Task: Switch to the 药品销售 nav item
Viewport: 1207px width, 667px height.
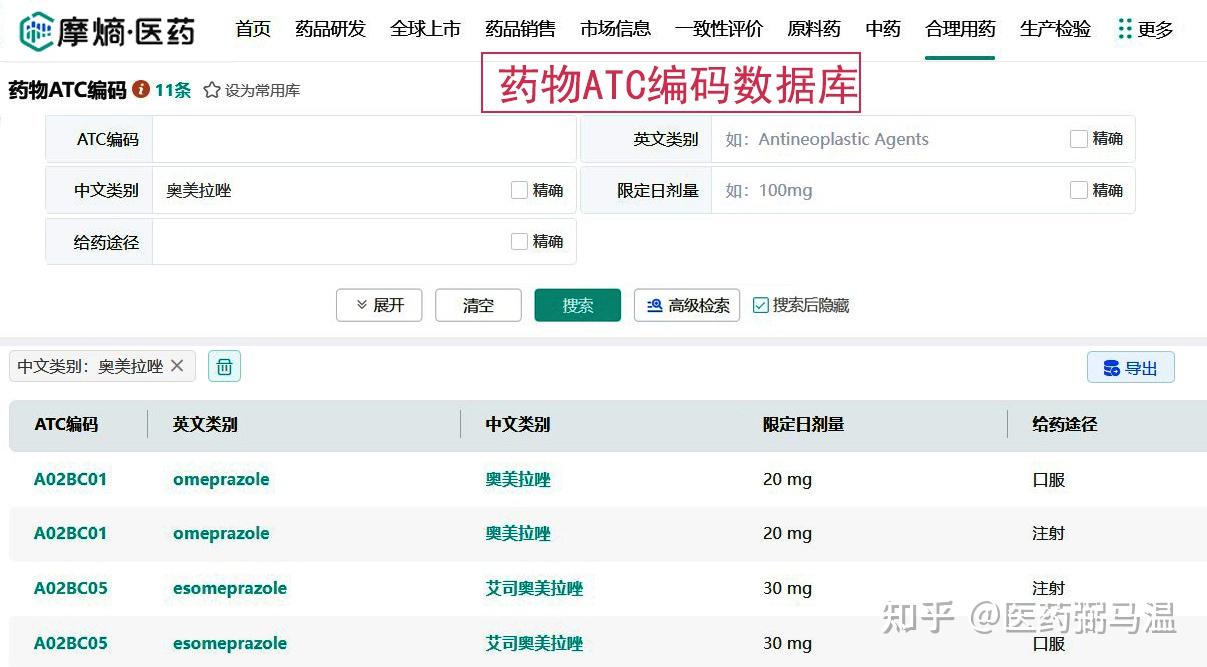Action: [520, 29]
